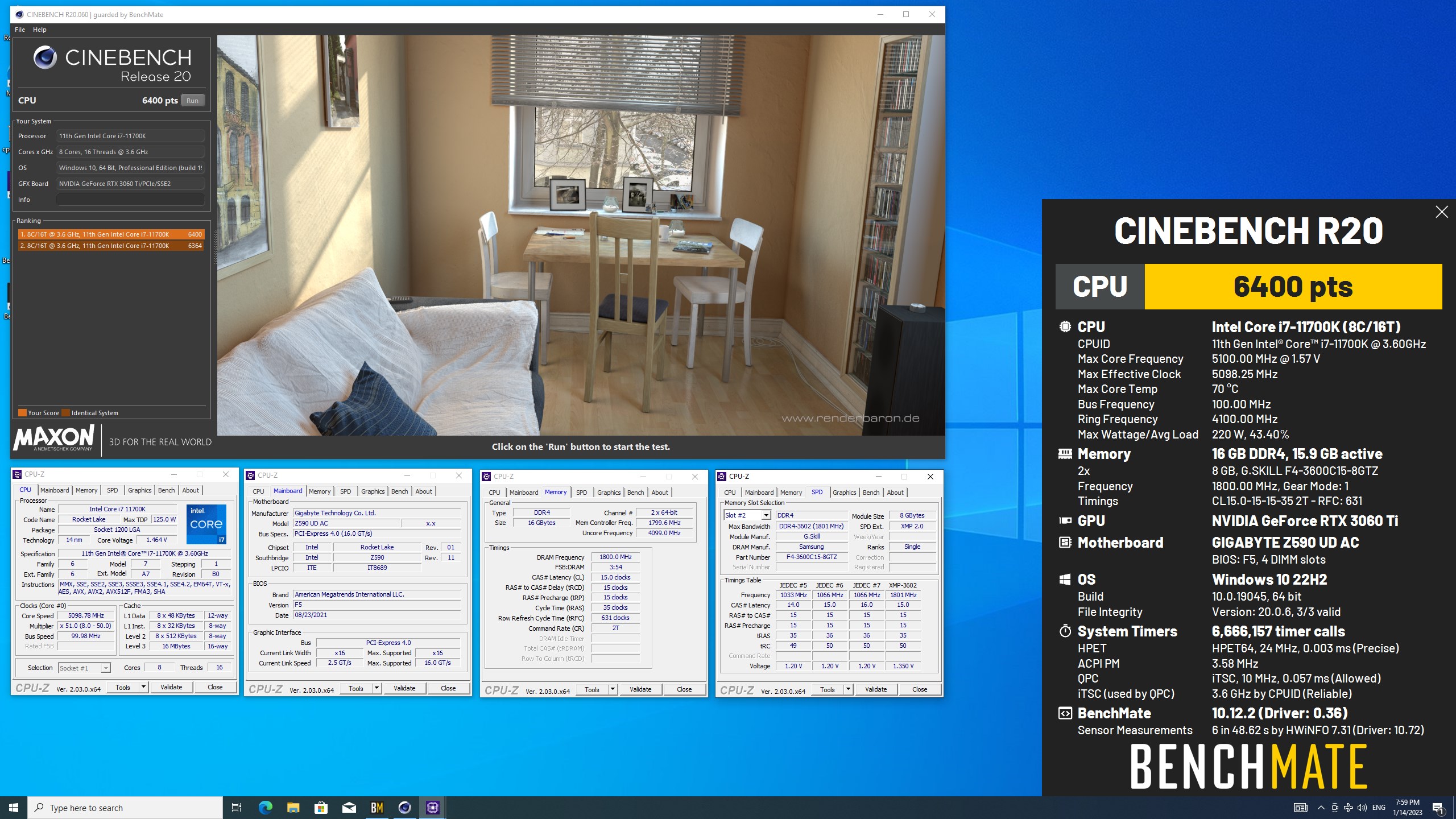This screenshot has height=819, width=1456.
Task: Show hidden system tray icons with the chevron
Action: [1321, 808]
